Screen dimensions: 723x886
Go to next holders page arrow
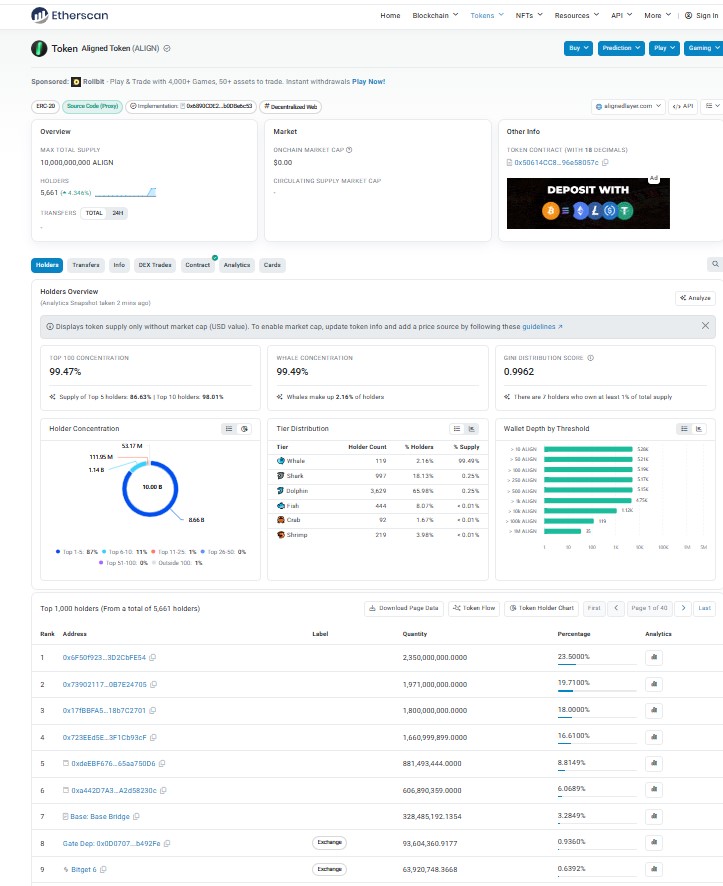coord(683,608)
